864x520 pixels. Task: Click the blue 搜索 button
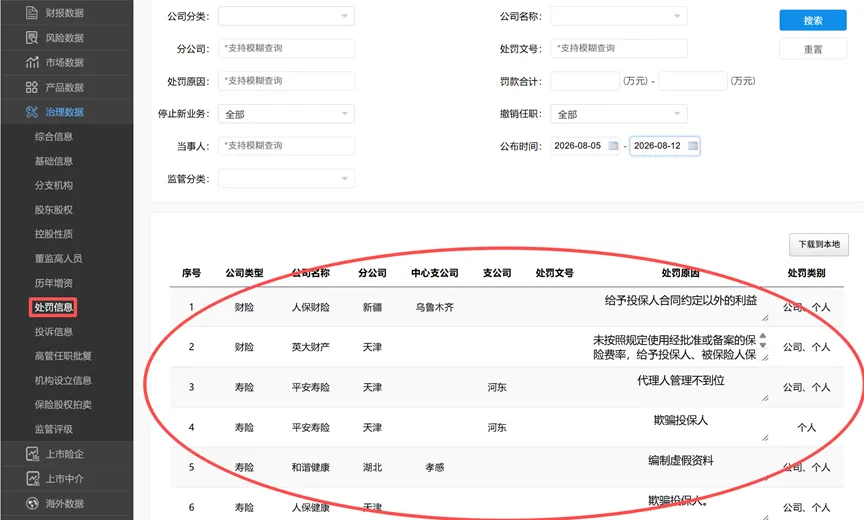coord(813,20)
